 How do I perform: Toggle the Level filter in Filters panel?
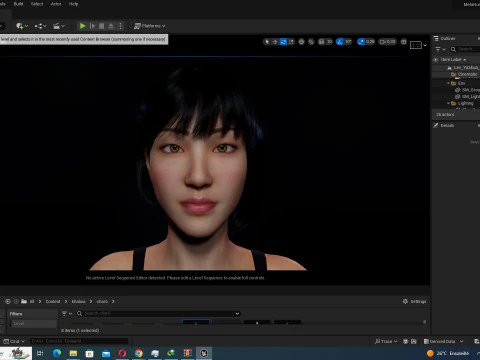point(33,323)
